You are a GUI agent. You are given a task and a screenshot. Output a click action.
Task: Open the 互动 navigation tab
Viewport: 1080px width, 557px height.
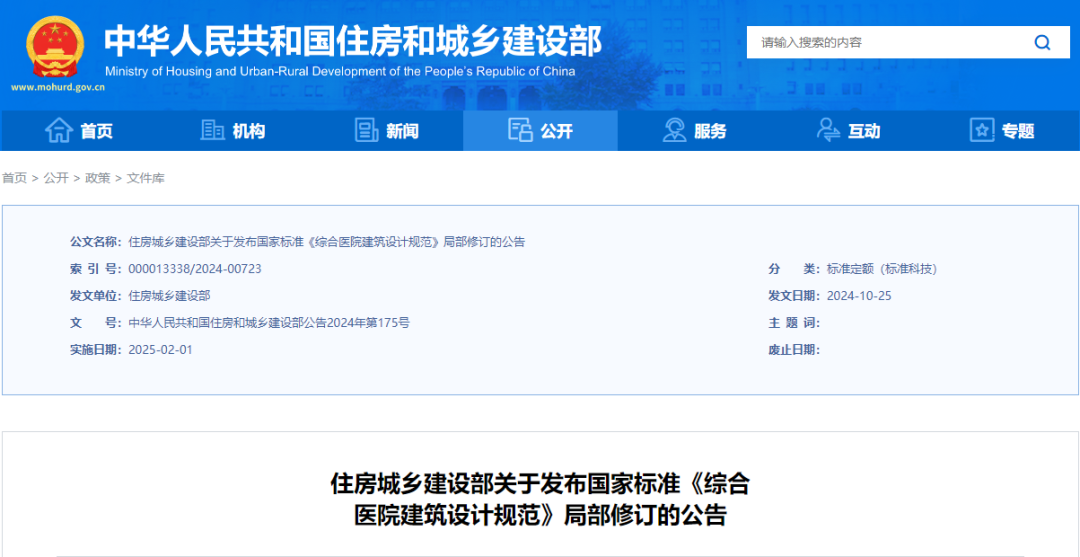[849, 131]
